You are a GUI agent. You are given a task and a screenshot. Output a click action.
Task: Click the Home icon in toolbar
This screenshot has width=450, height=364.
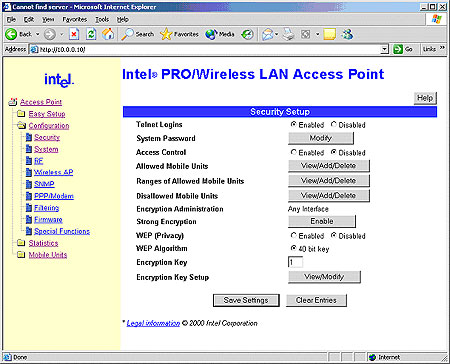point(108,34)
